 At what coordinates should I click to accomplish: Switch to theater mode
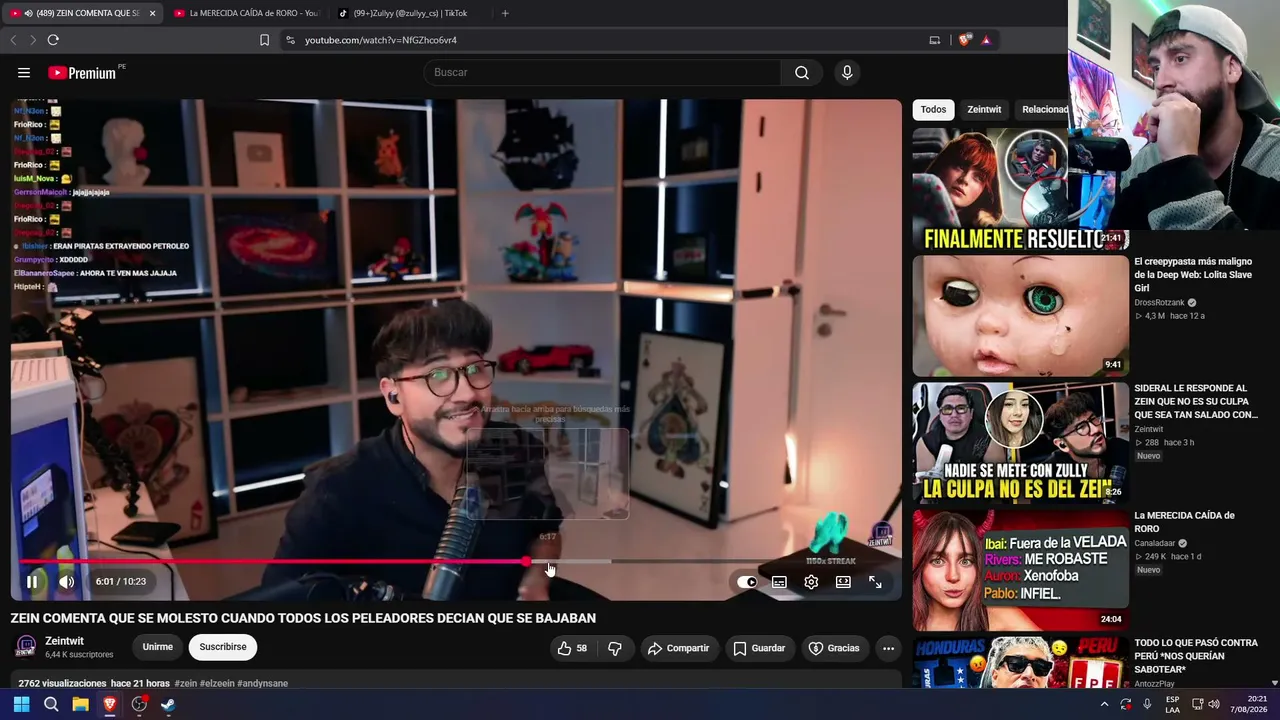(x=843, y=582)
